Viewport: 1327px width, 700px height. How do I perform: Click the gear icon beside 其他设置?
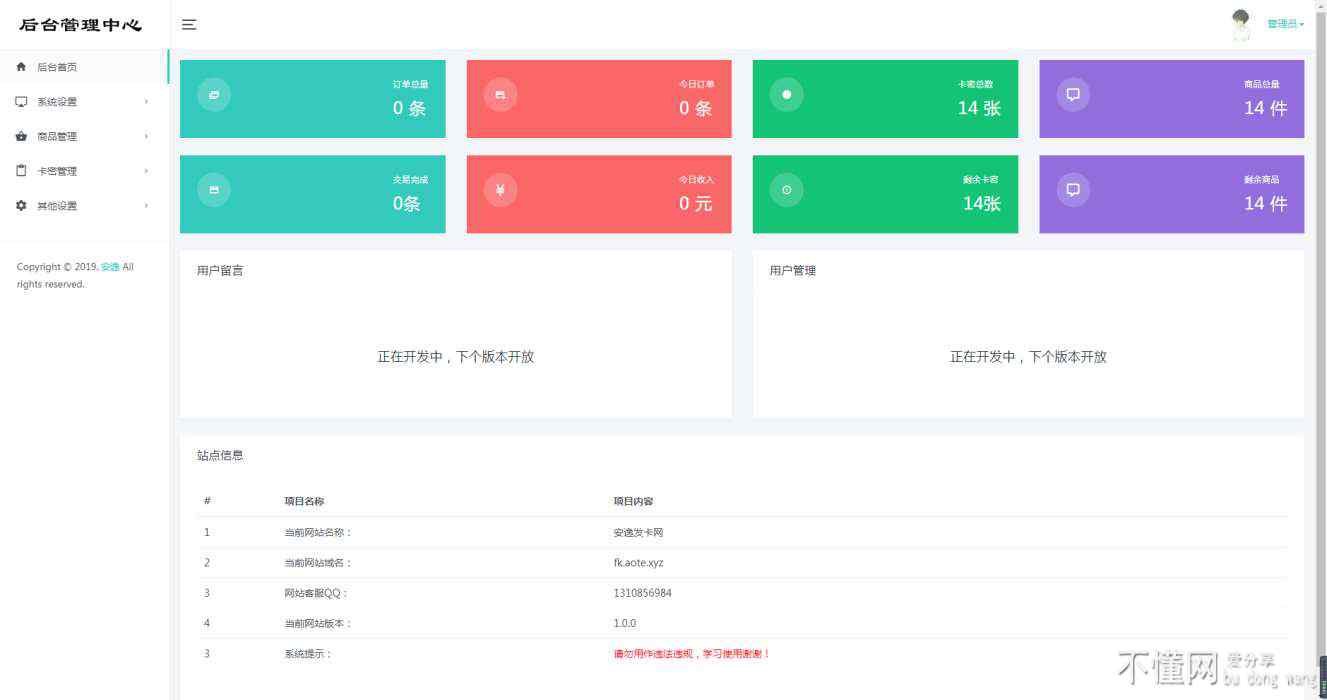click(21, 205)
